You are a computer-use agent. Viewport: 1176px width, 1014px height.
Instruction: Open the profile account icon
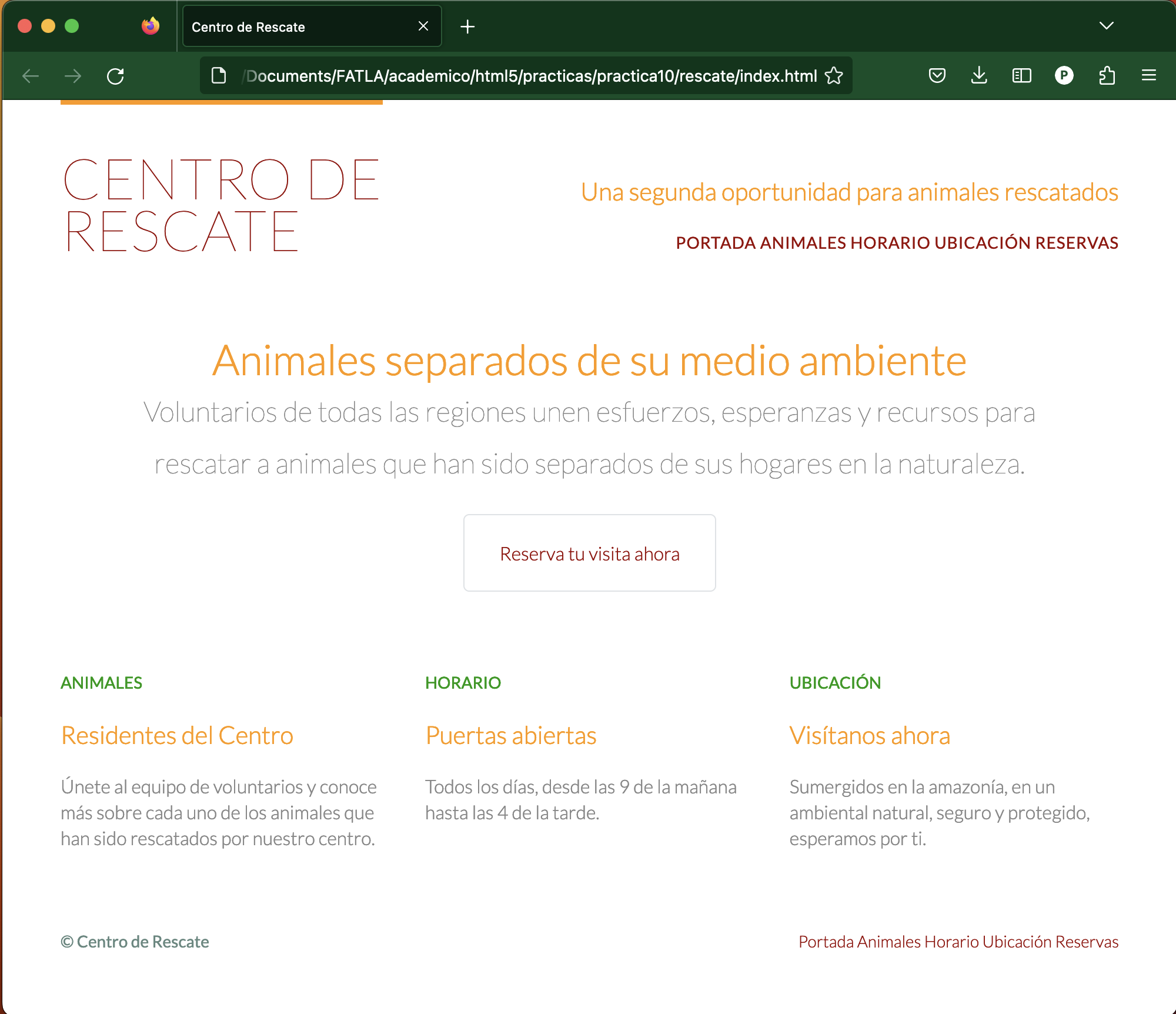point(1064,76)
